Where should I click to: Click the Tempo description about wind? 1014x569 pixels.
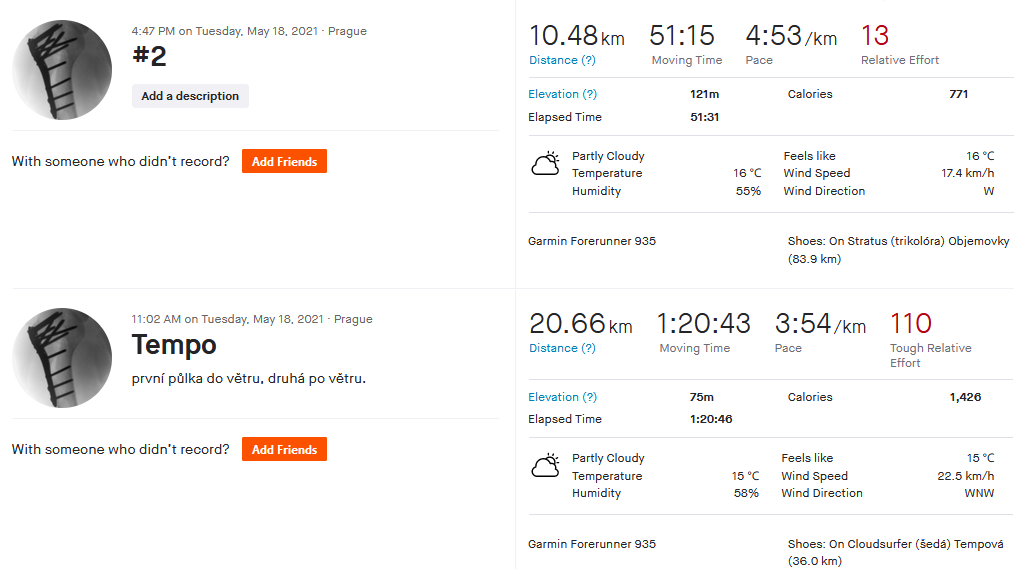[249, 378]
